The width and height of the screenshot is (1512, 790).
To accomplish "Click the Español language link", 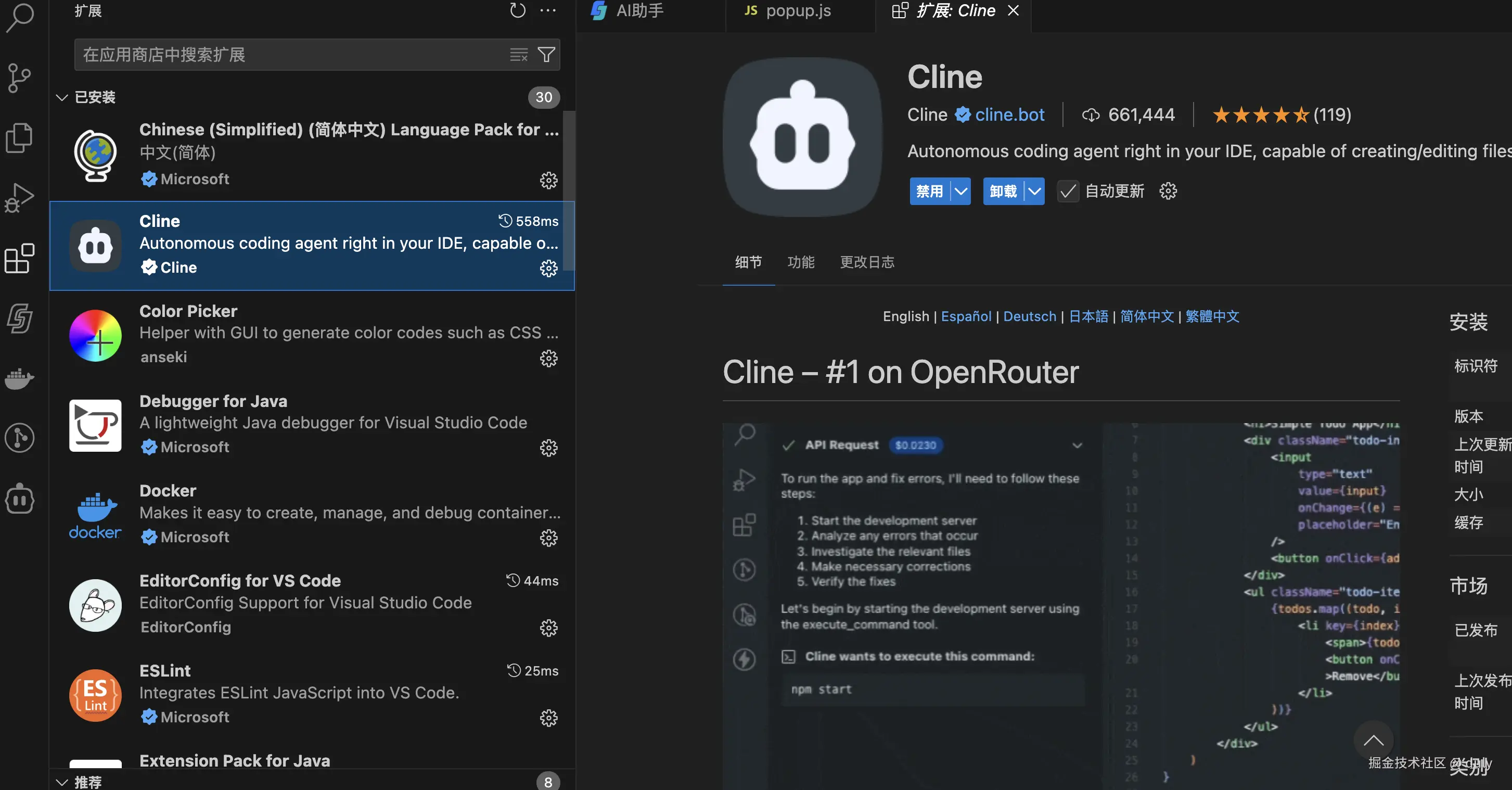I will pos(966,316).
